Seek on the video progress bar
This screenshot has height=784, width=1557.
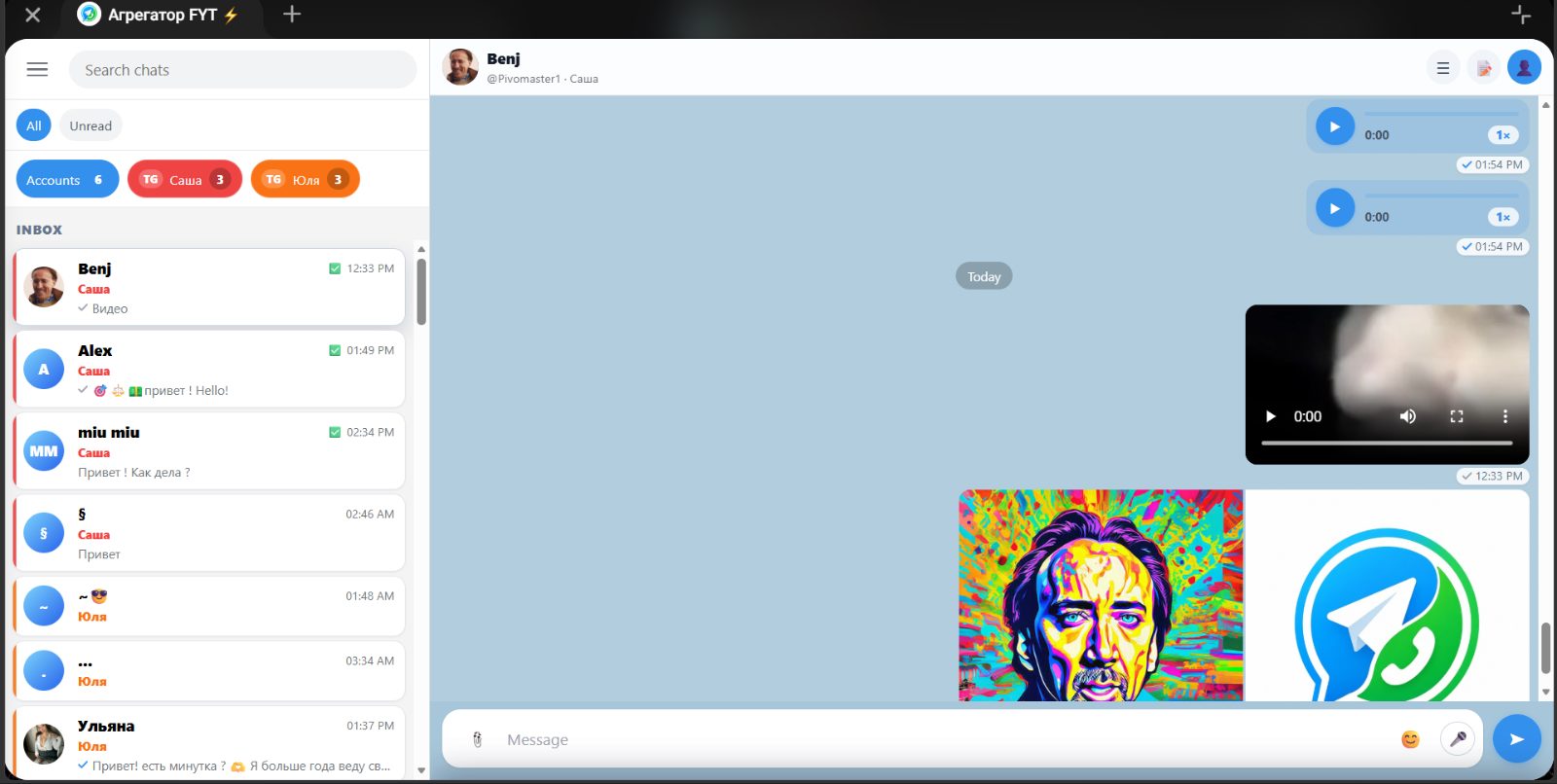(x=1387, y=443)
